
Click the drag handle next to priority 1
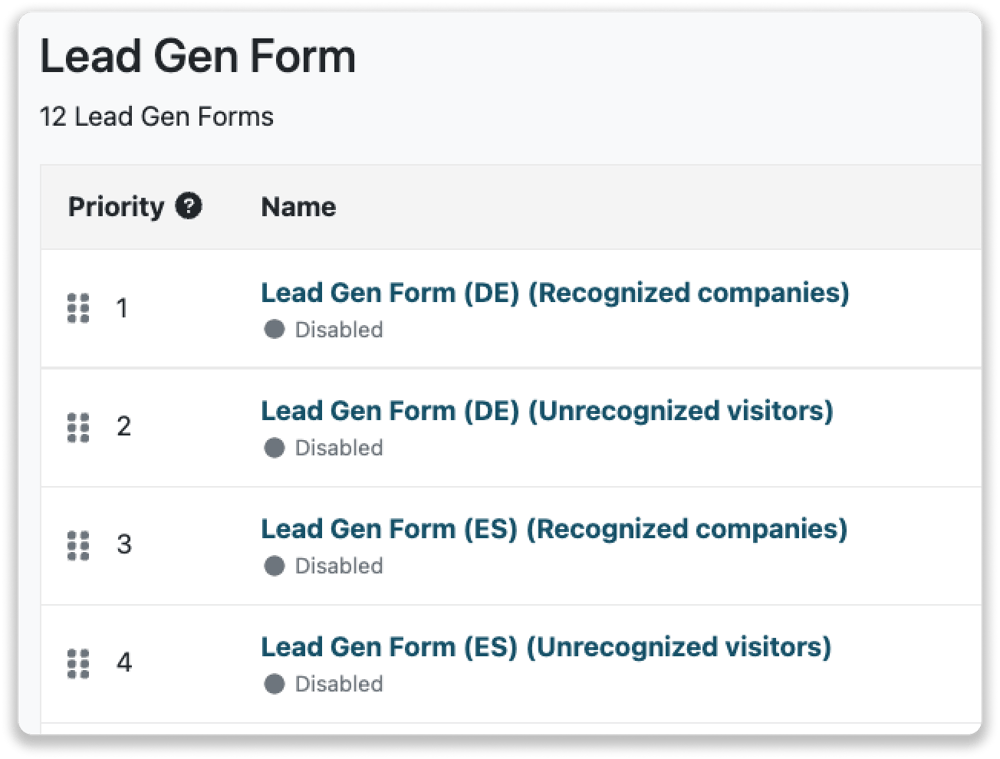pos(79,309)
